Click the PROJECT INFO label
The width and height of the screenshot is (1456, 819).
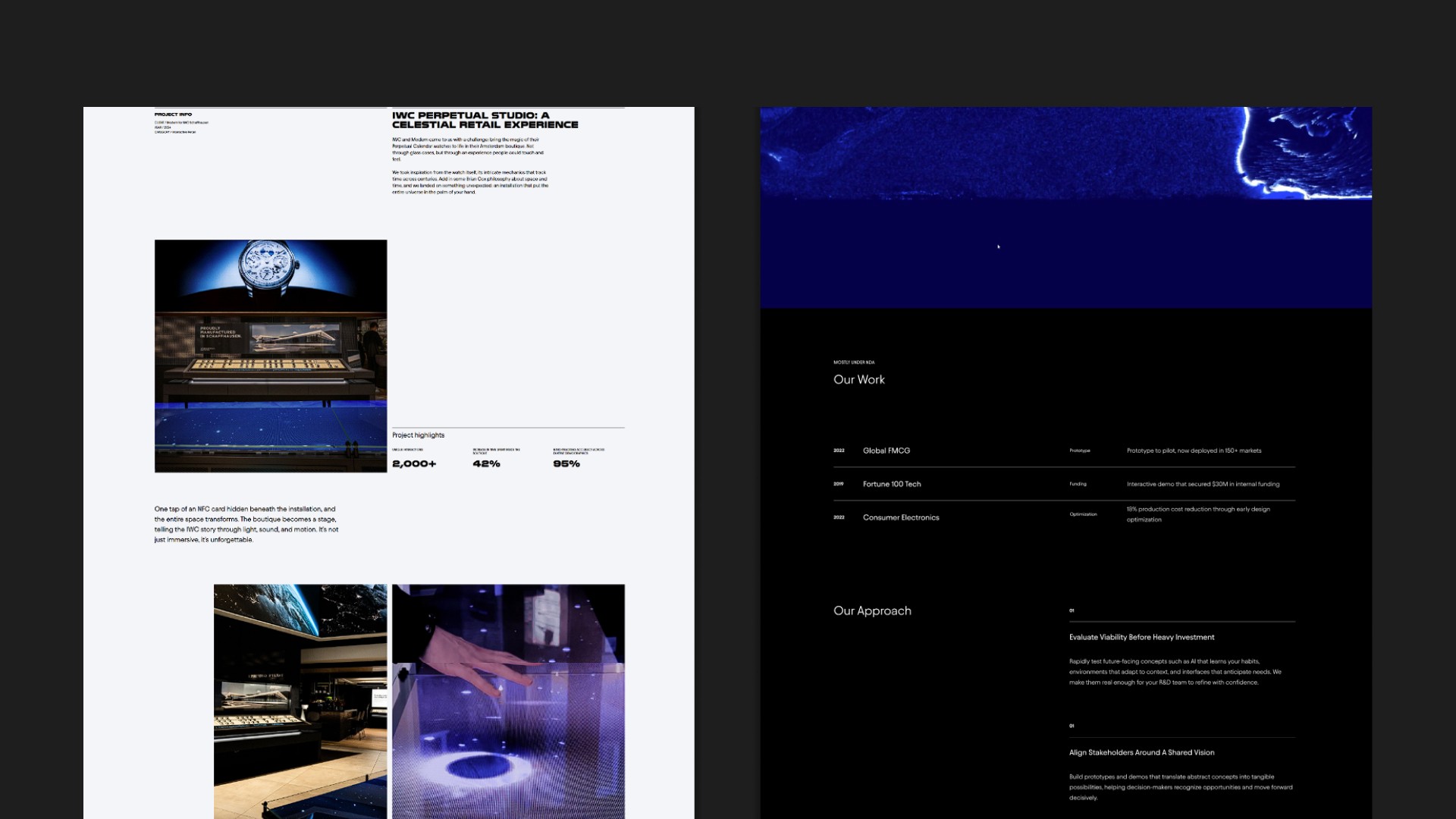point(173,115)
